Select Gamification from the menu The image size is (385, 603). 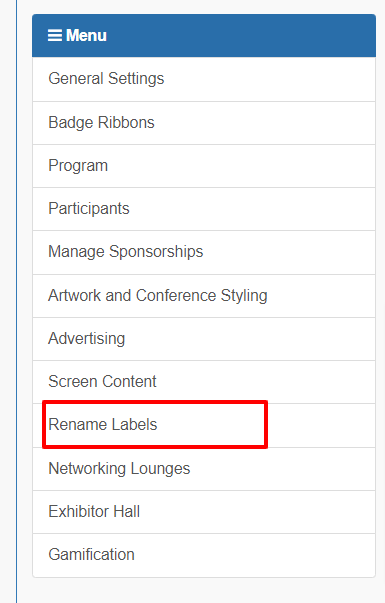click(x=204, y=555)
